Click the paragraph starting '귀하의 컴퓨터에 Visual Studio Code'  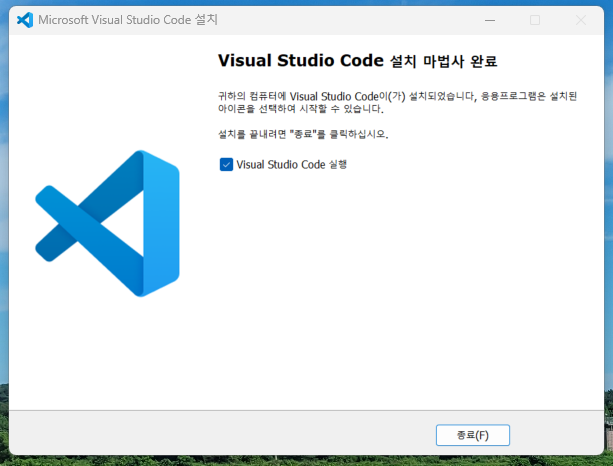(397, 102)
